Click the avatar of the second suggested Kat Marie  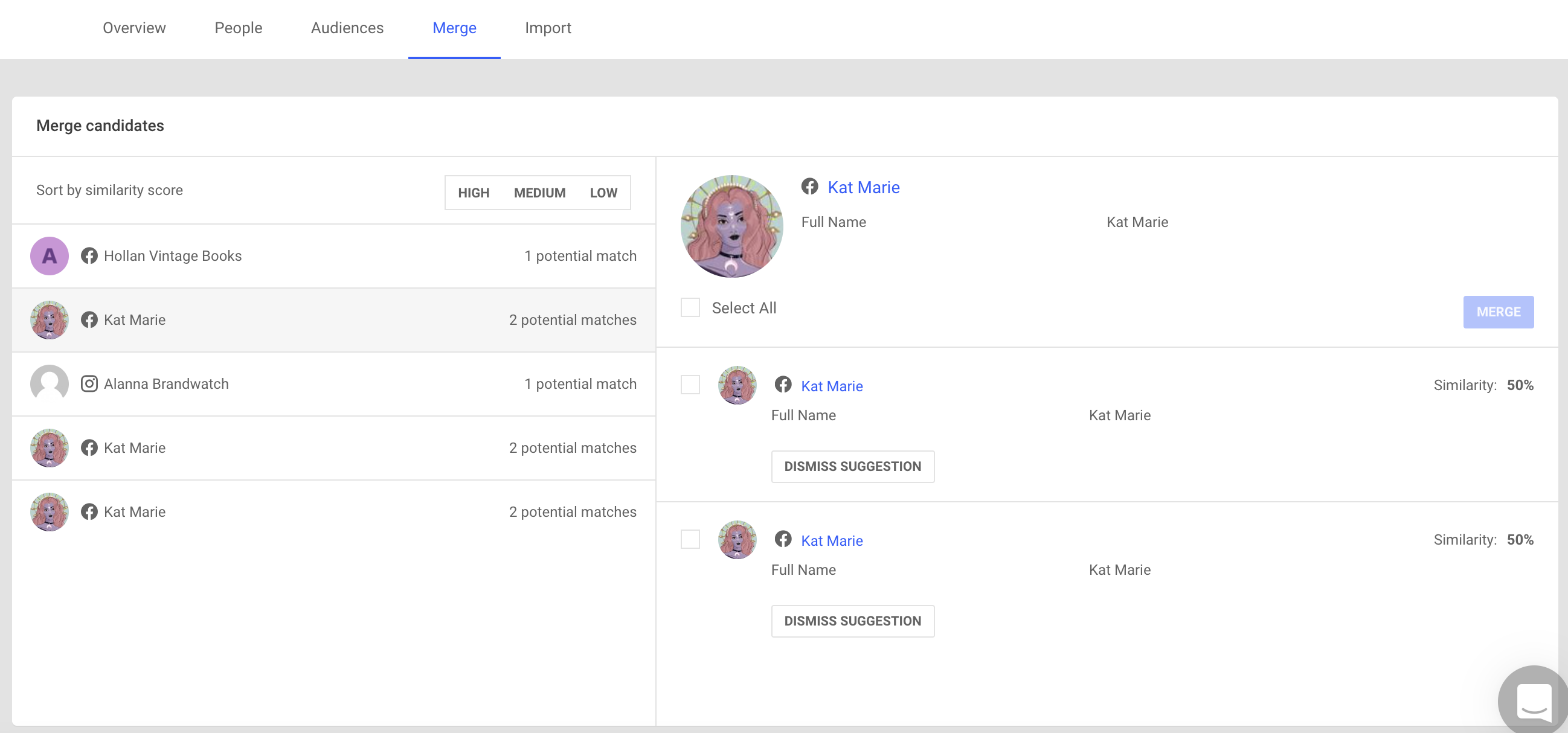pyautogui.click(x=737, y=540)
